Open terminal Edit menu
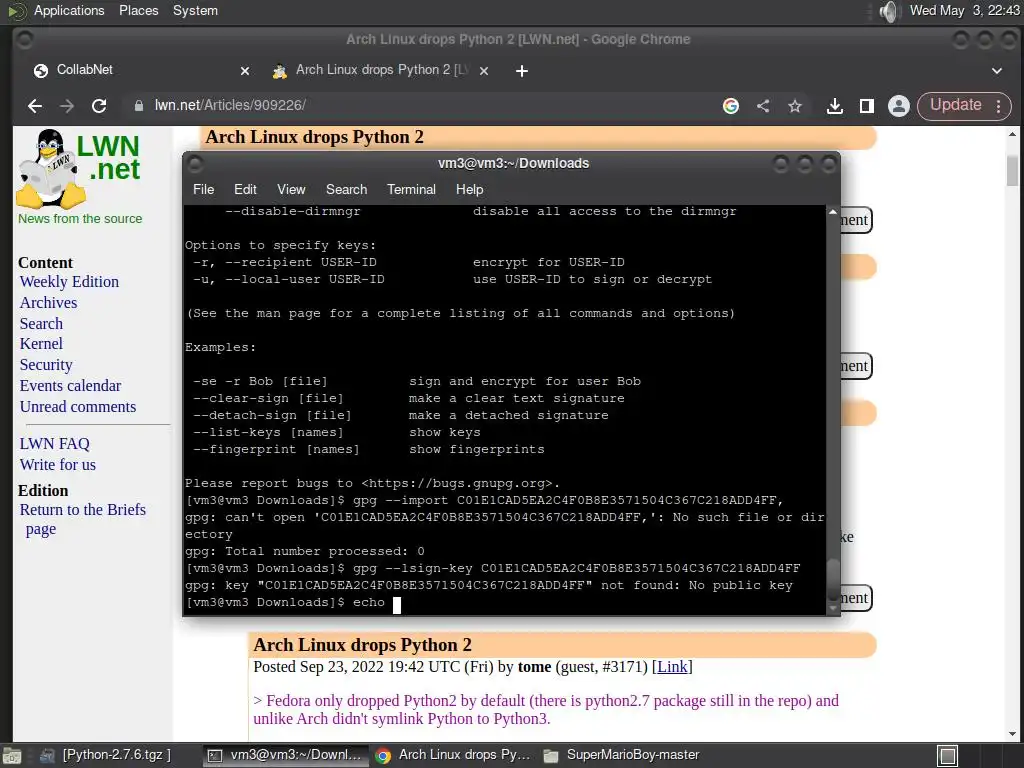Viewport: 1024px width, 768px height. pyautogui.click(x=245, y=189)
